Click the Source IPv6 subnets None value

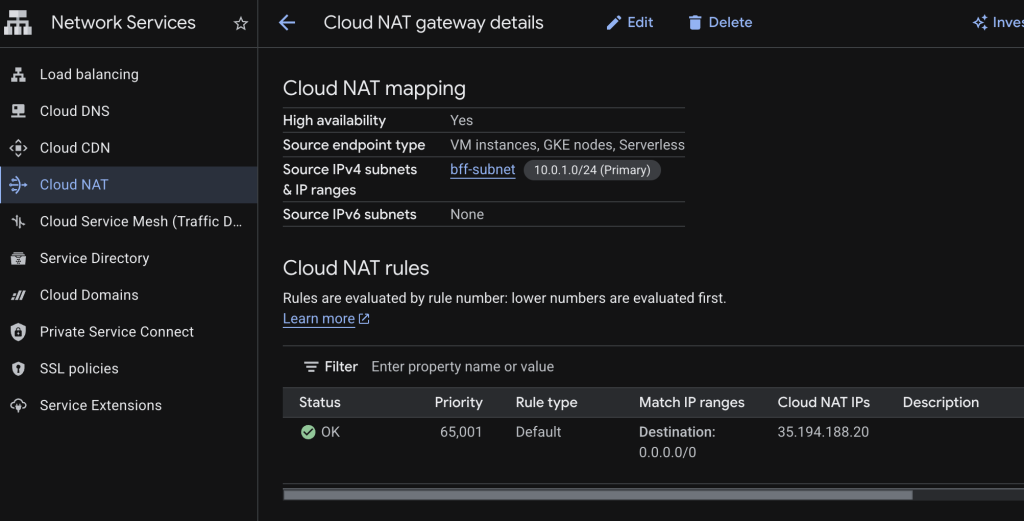pos(467,215)
